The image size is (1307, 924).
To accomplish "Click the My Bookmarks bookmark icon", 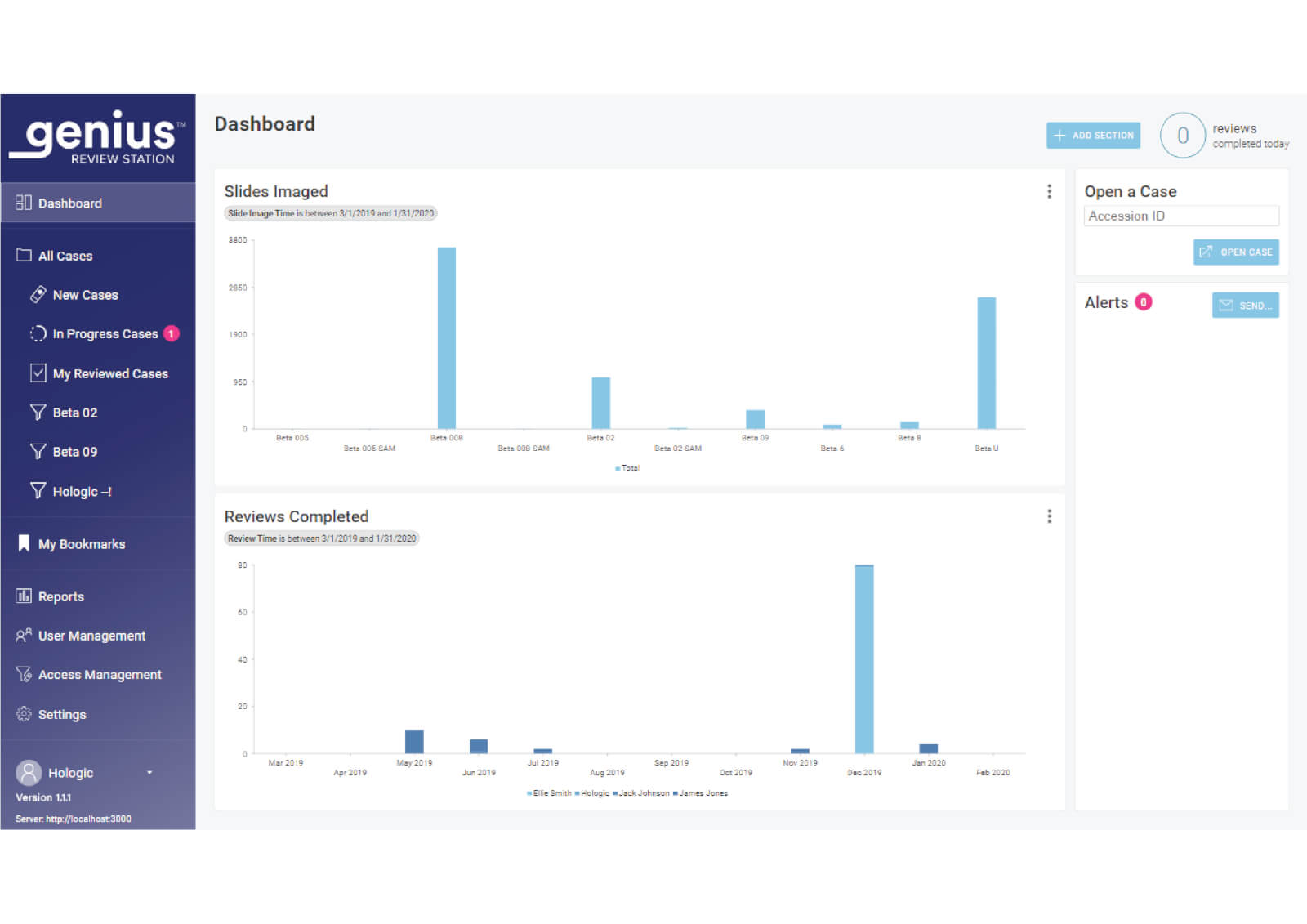I will click(24, 543).
